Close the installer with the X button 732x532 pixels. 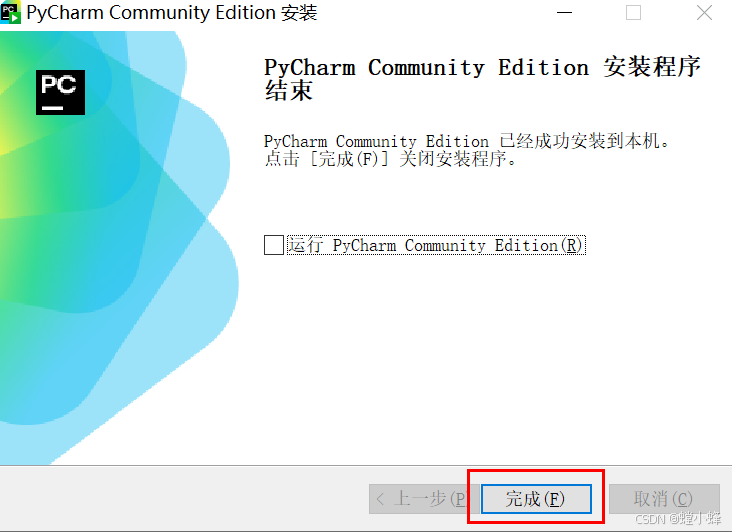(x=704, y=13)
